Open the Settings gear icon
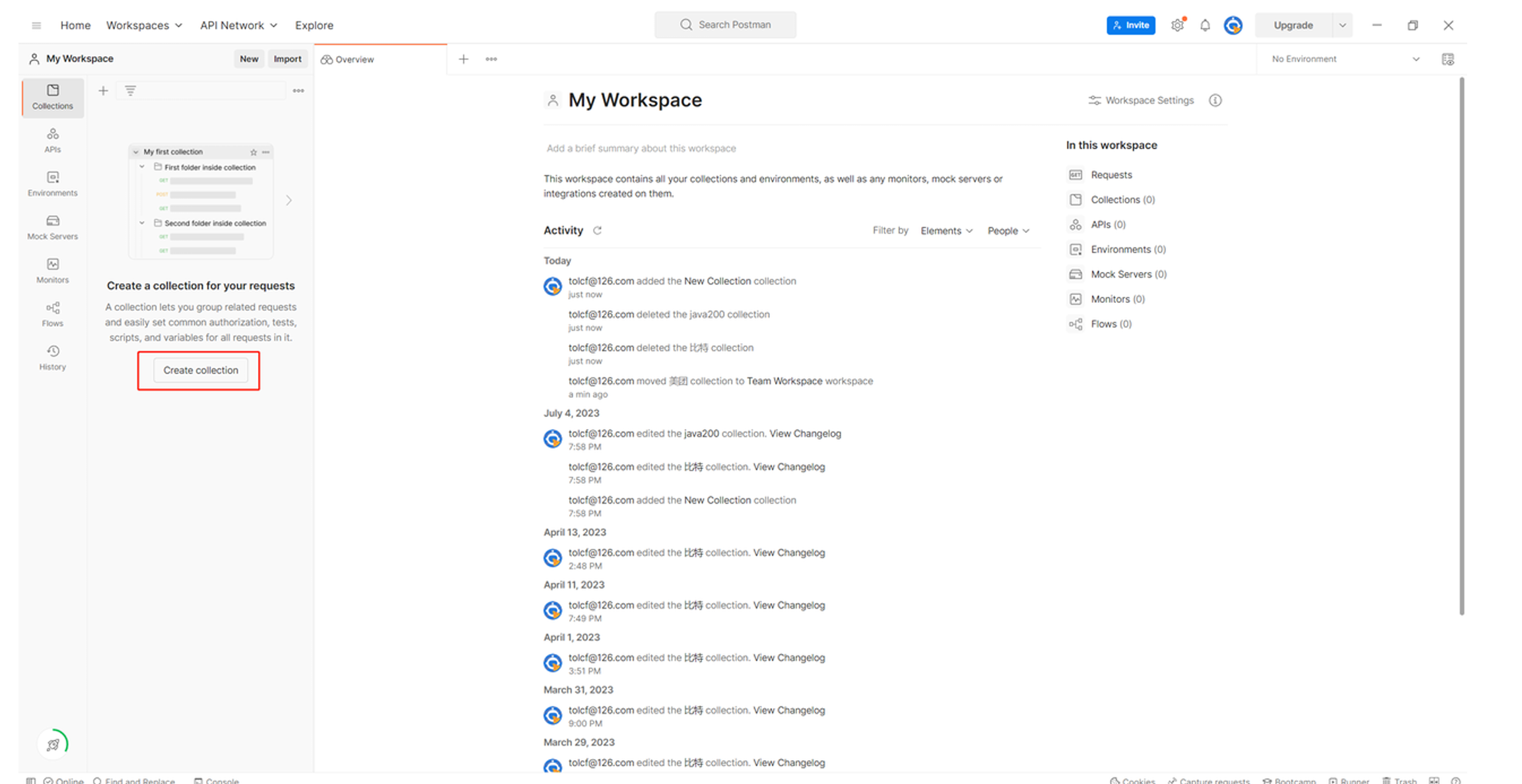1522x784 pixels. [x=1177, y=25]
